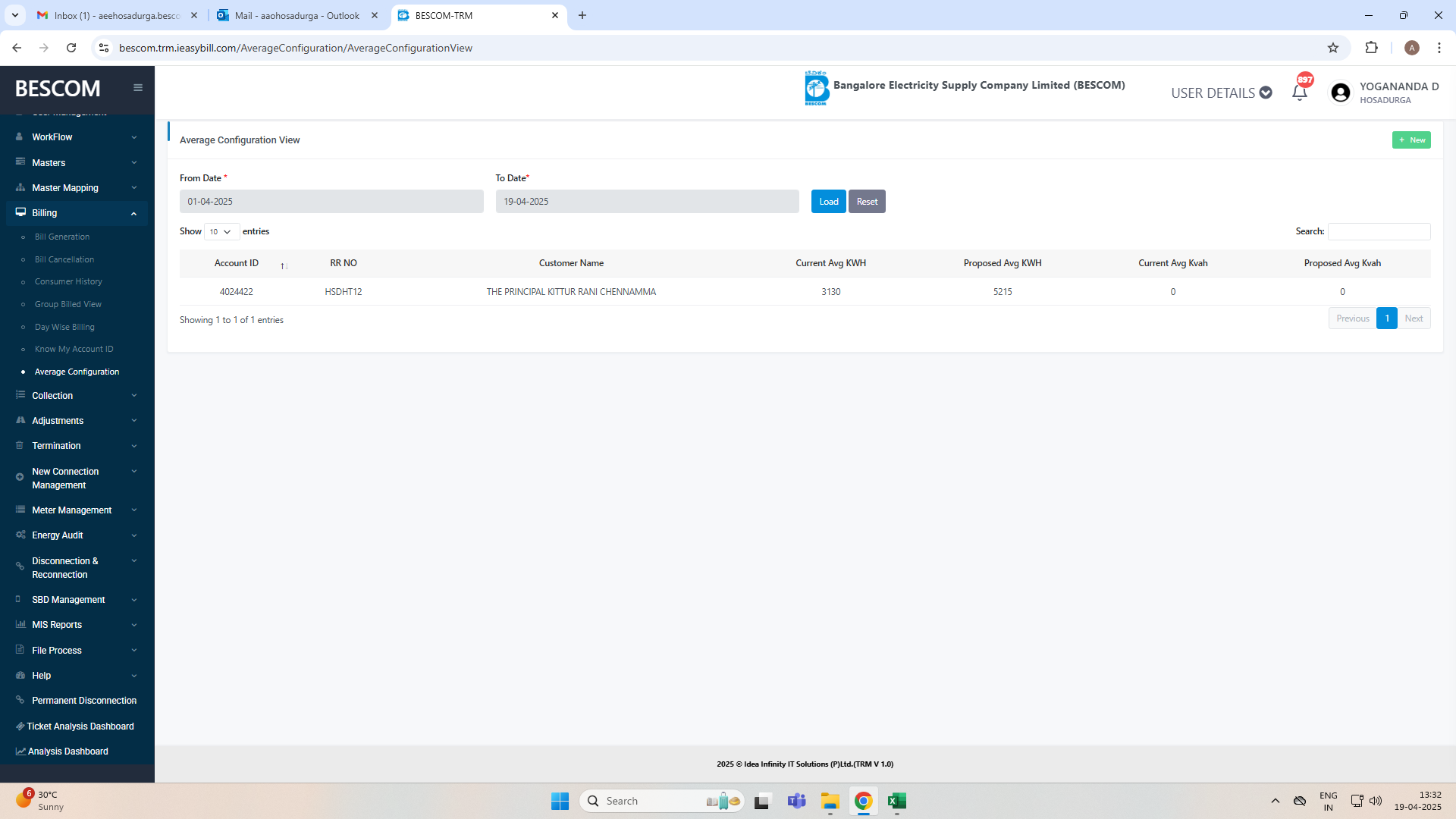Click the browser address bar URL

pos(296,48)
